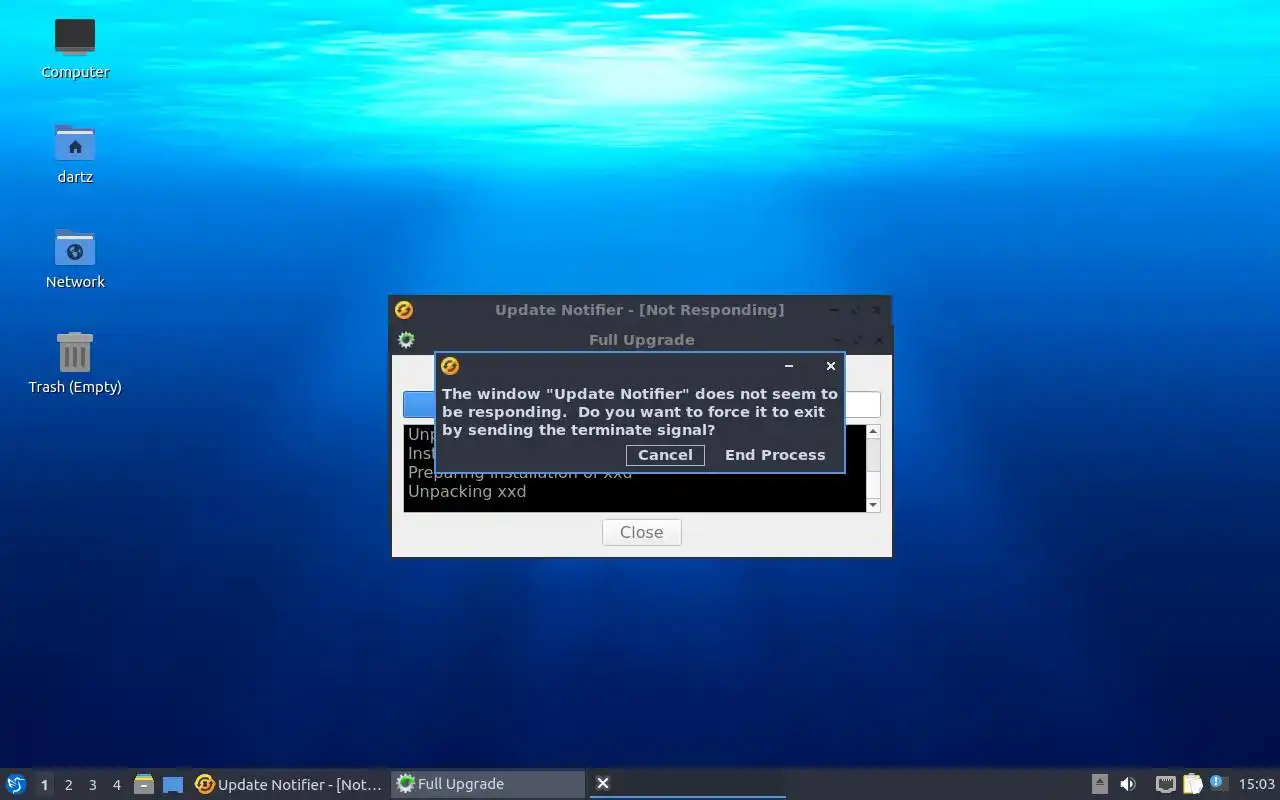The height and width of the screenshot is (800, 1280).
Task: Click the Close button in Full Upgrade window
Action: click(x=641, y=532)
